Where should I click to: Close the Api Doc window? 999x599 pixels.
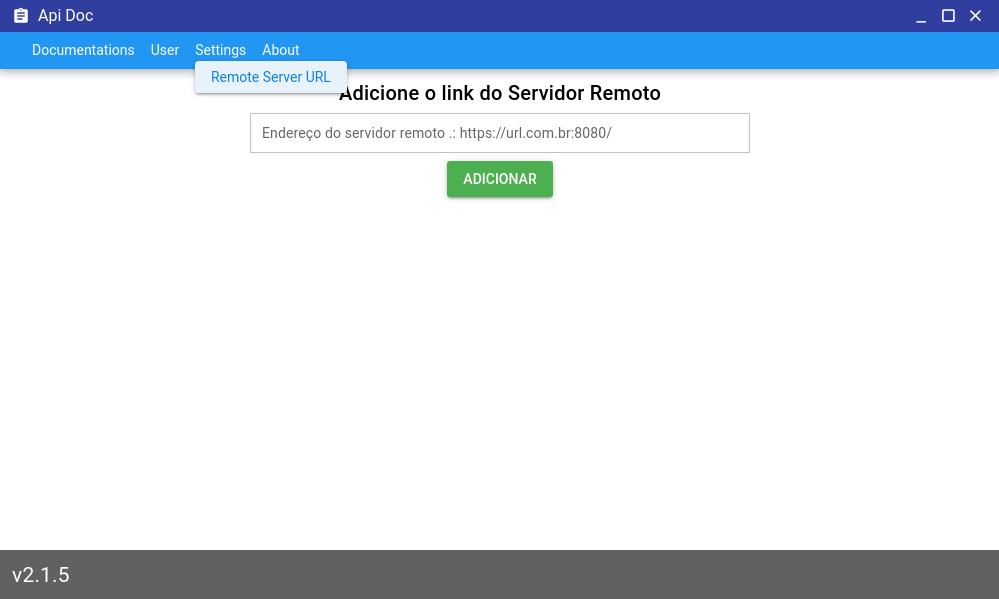[975, 15]
